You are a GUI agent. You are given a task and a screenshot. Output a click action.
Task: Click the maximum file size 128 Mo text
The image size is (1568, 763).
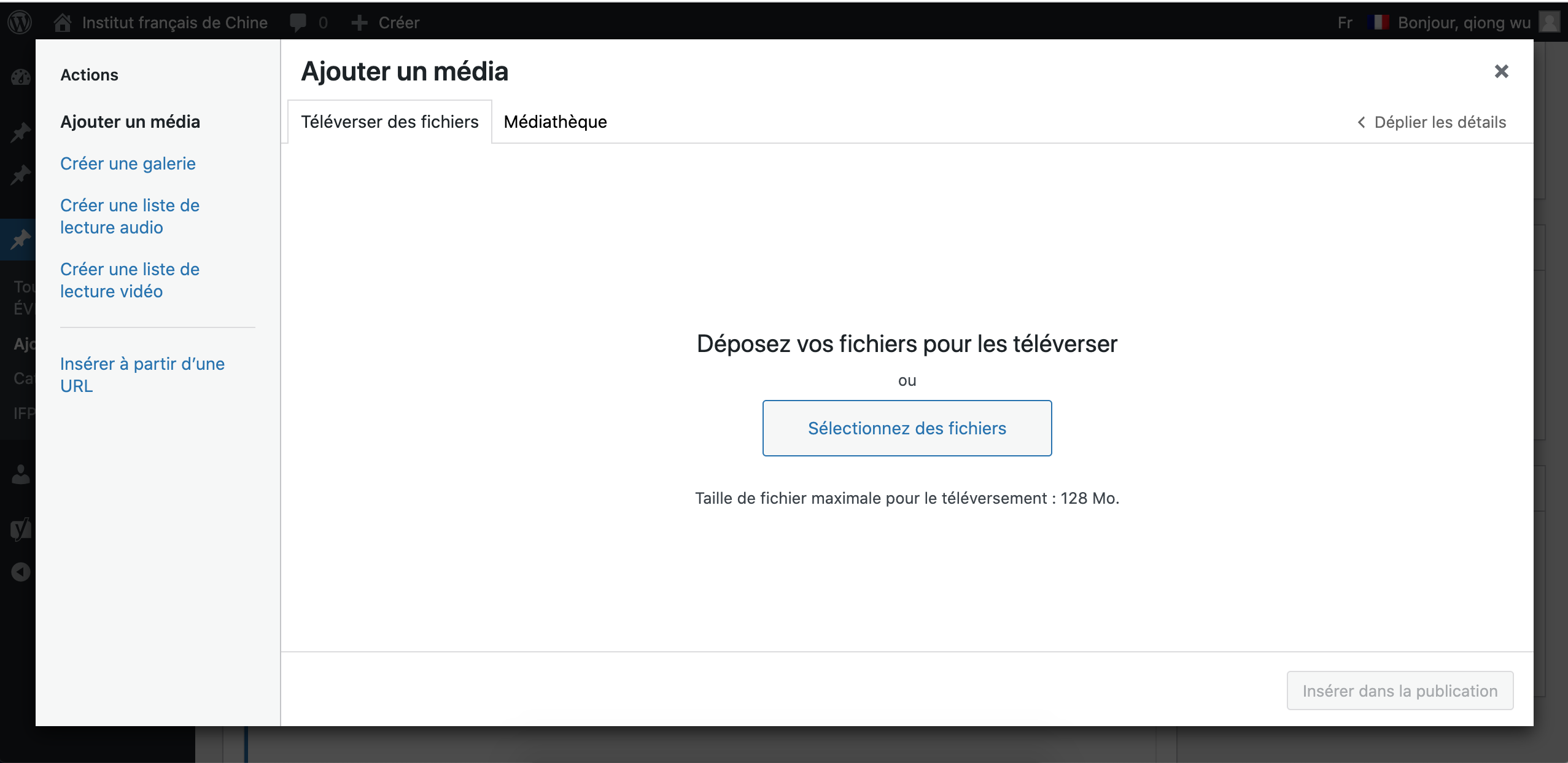pos(907,498)
